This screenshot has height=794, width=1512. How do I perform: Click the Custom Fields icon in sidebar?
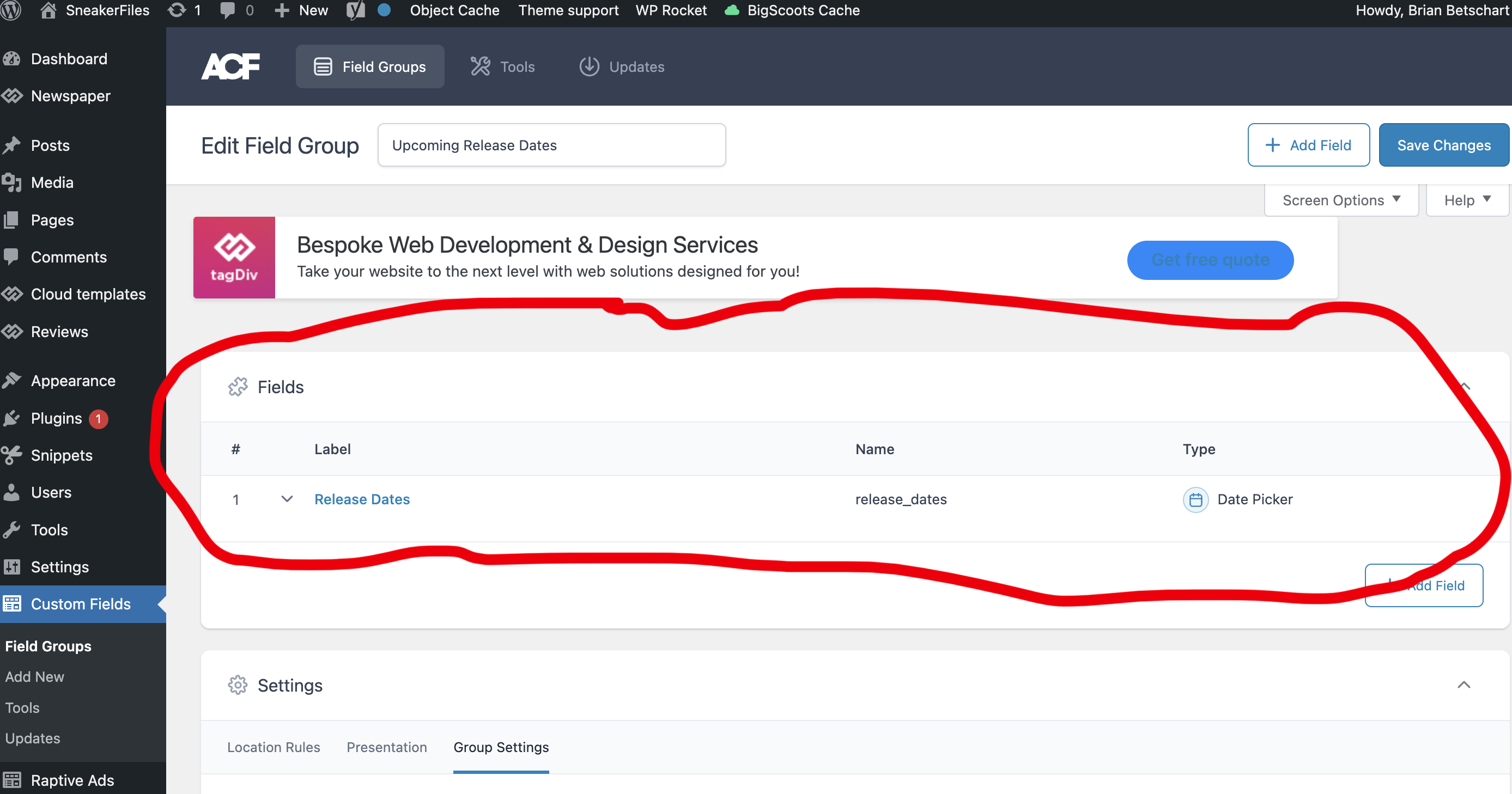[x=12, y=604]
